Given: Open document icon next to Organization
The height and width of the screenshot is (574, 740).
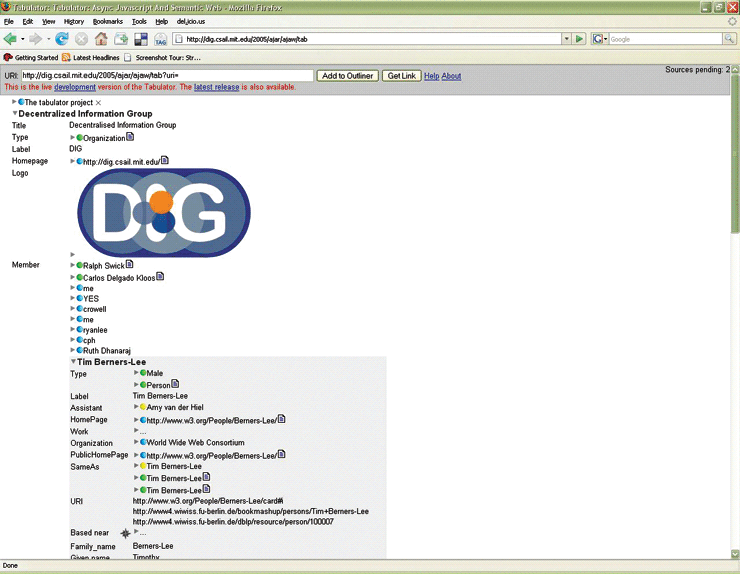Looking at the screenshot, I should [x=130, y=137].
